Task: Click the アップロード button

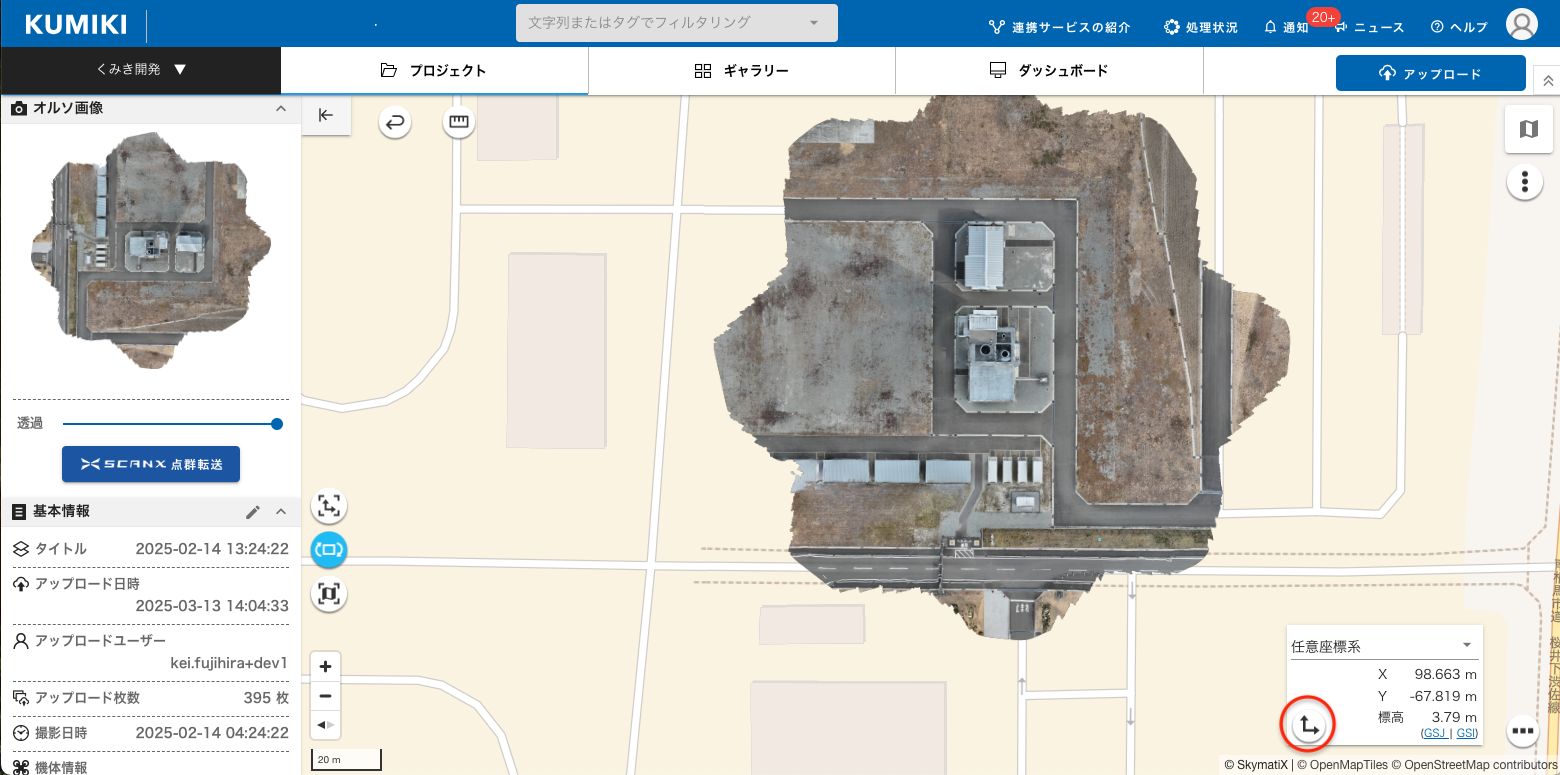Action: pyautogui.click(x=1430, y=73)
